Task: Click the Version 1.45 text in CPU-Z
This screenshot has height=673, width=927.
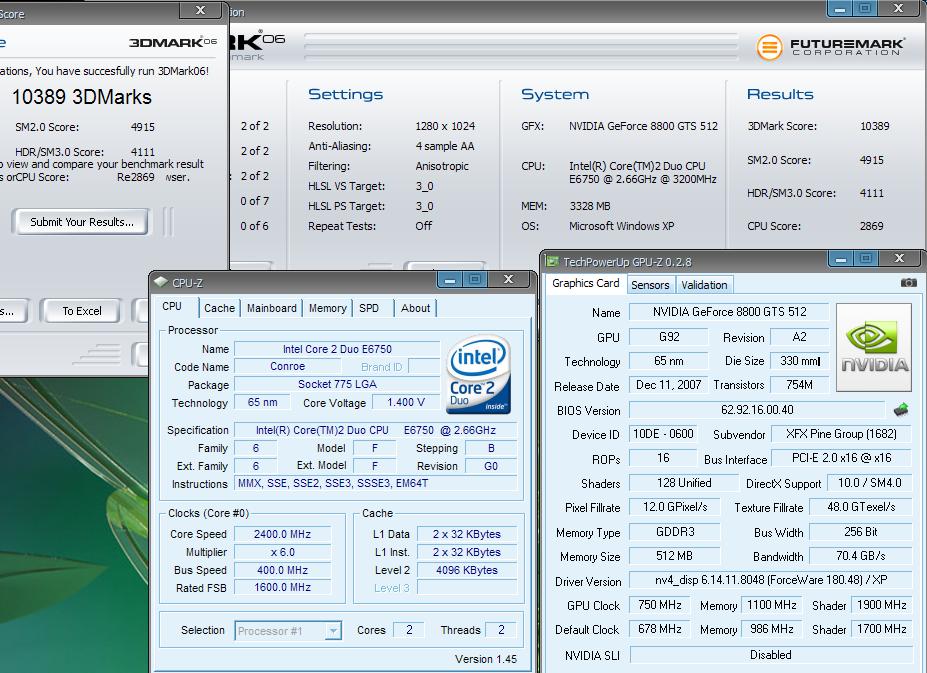Action: [485, 659]
